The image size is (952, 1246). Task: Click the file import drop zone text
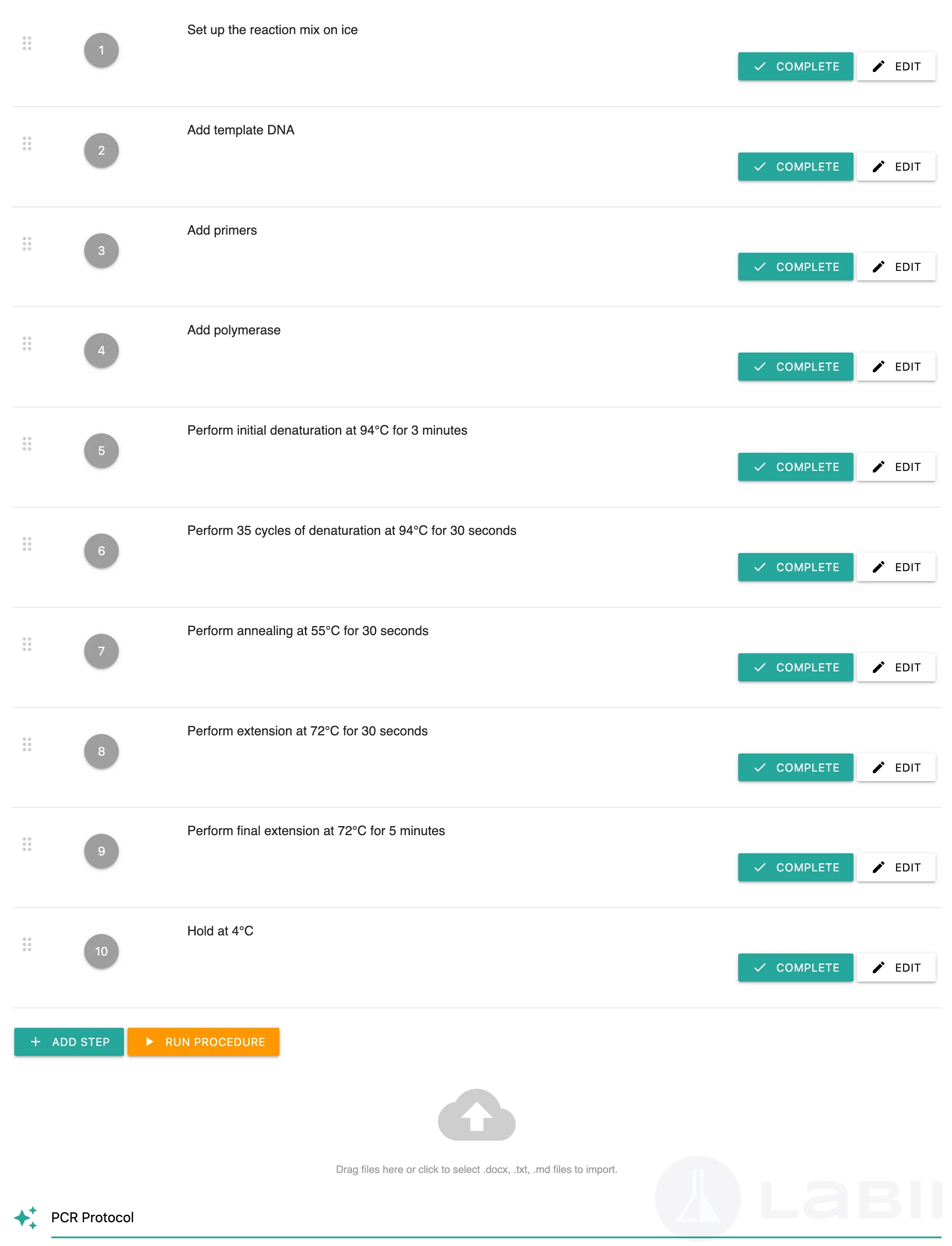click(x=476, y=1170)
